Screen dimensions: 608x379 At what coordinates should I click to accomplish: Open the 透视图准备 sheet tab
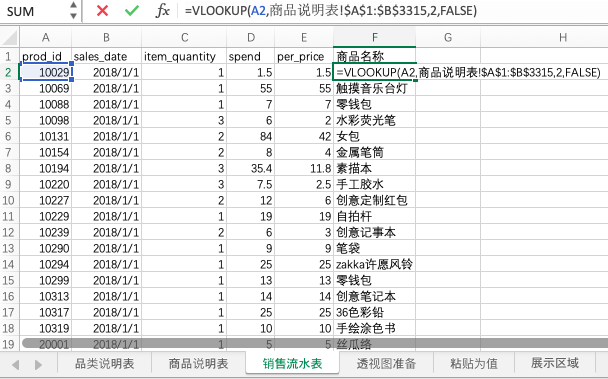[x=386, y=363]
